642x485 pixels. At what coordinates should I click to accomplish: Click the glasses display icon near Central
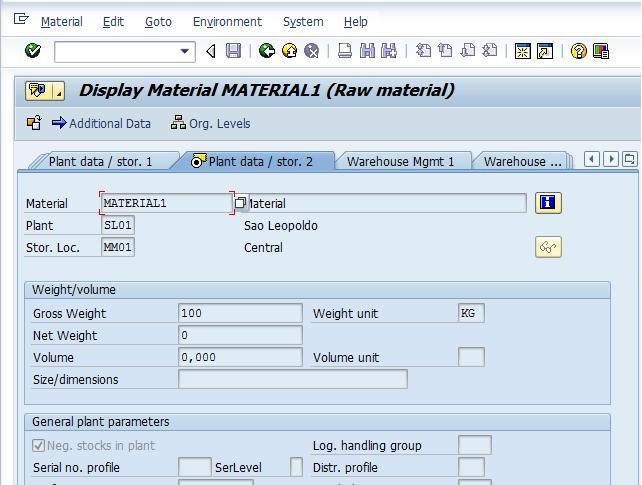pos(548,247)
